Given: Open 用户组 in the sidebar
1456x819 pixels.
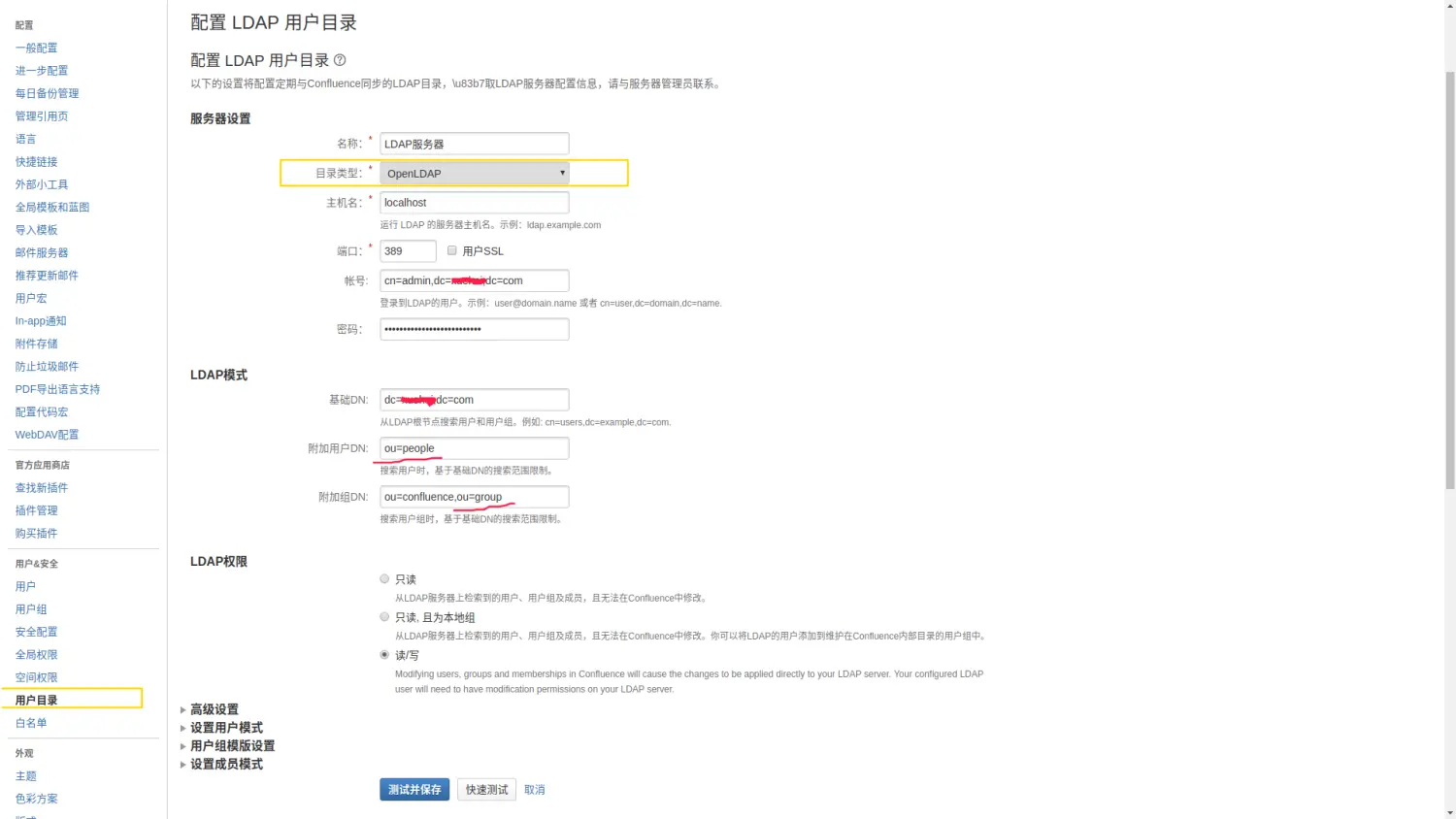Looking at the screenshot, I should click(x=31, y=609).
